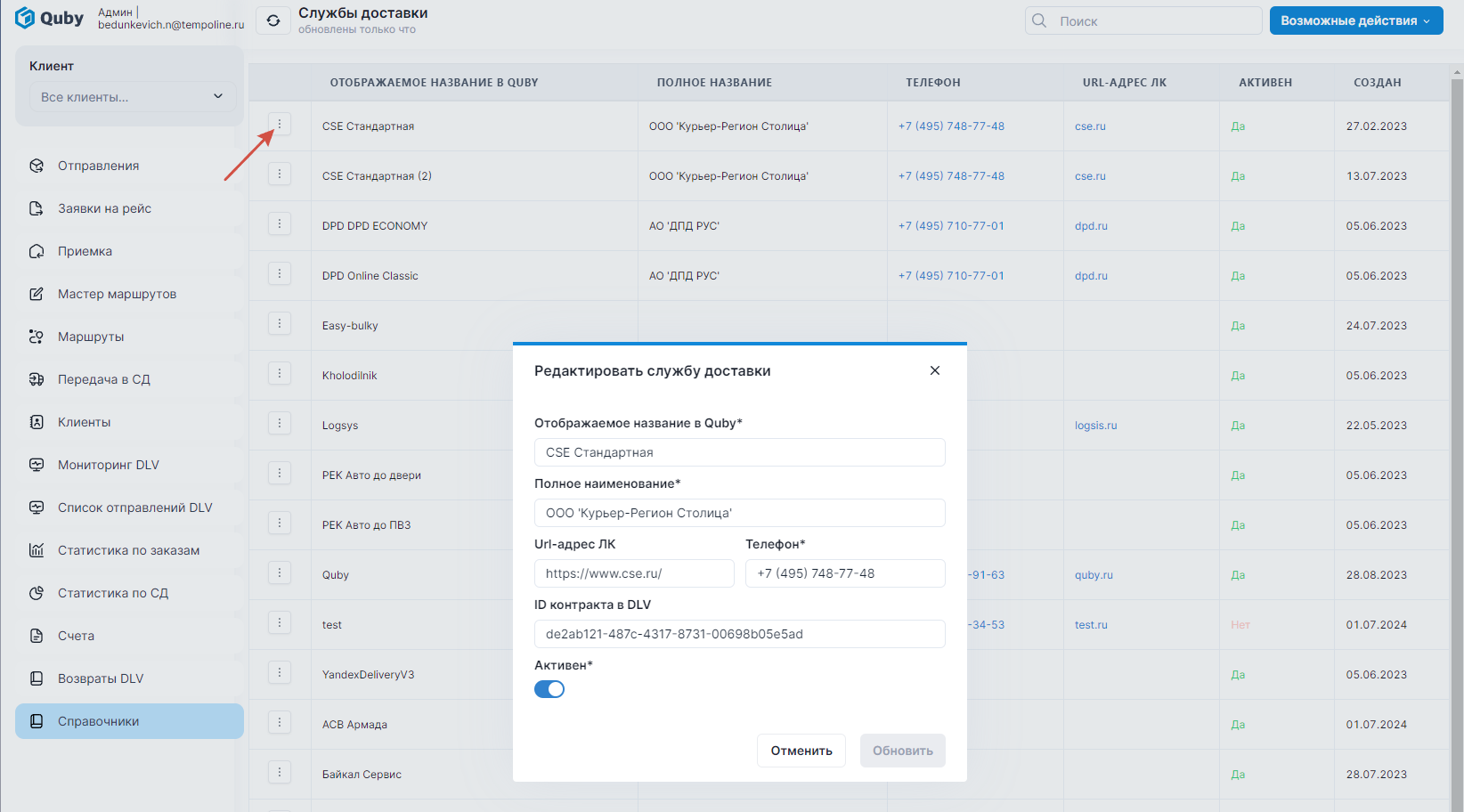The height and width of the screenshot is (812, 1464).
Task: Open row menu for Байкал Сервис
Action: (280, 773)
